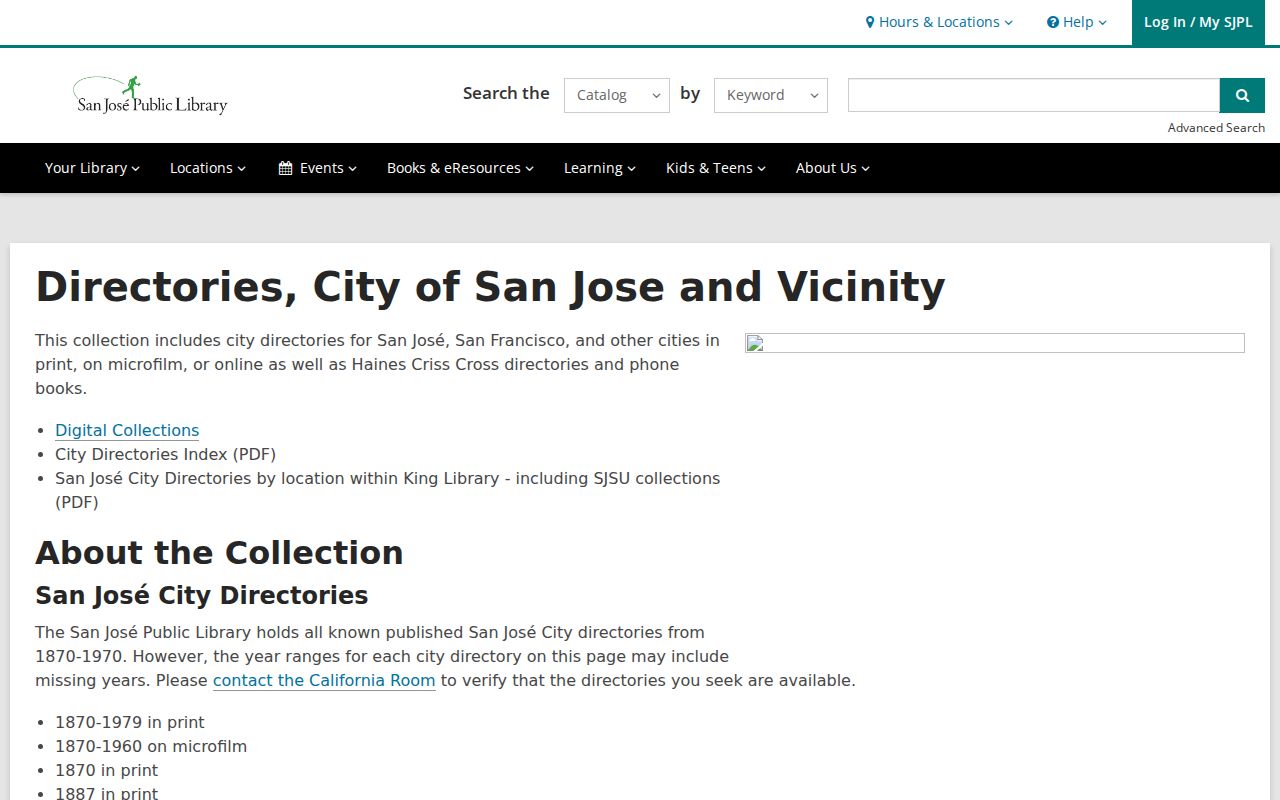This screenshot has width=1280, height=800.
Task: Click the '1870 in print' list item
Action: coord(107,770)
